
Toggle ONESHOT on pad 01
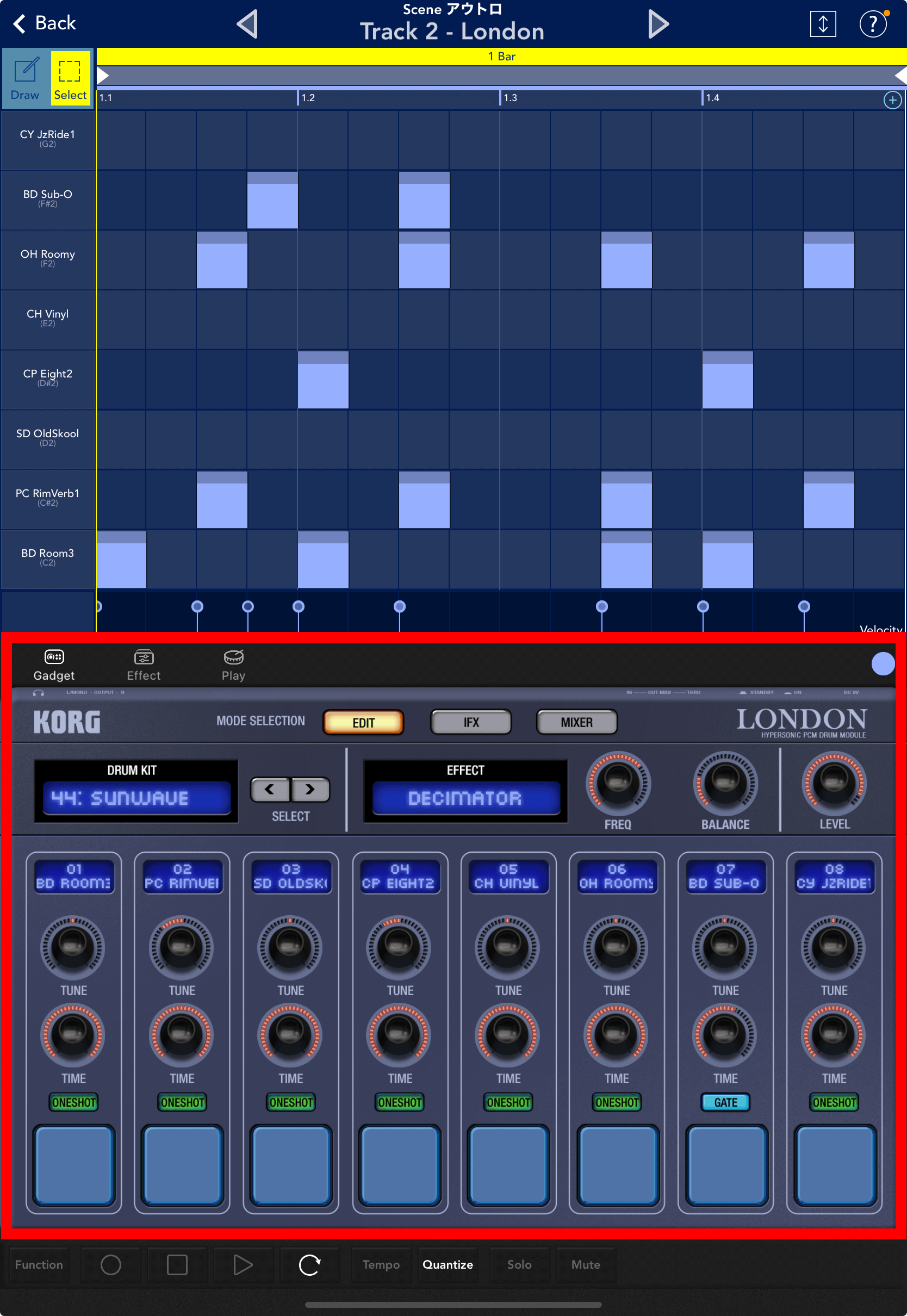74,1102
